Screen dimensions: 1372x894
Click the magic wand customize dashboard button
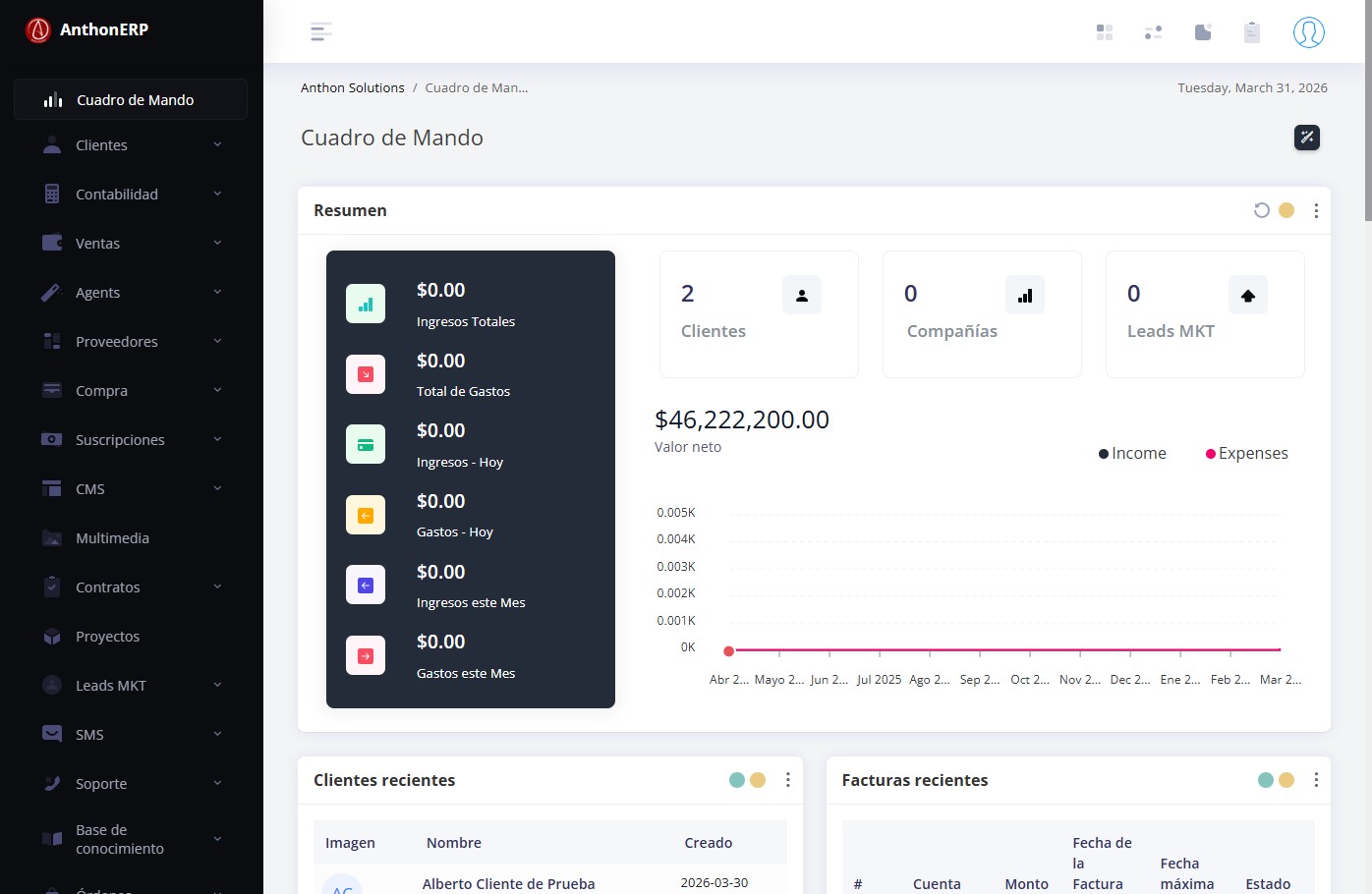point(1306,138)
